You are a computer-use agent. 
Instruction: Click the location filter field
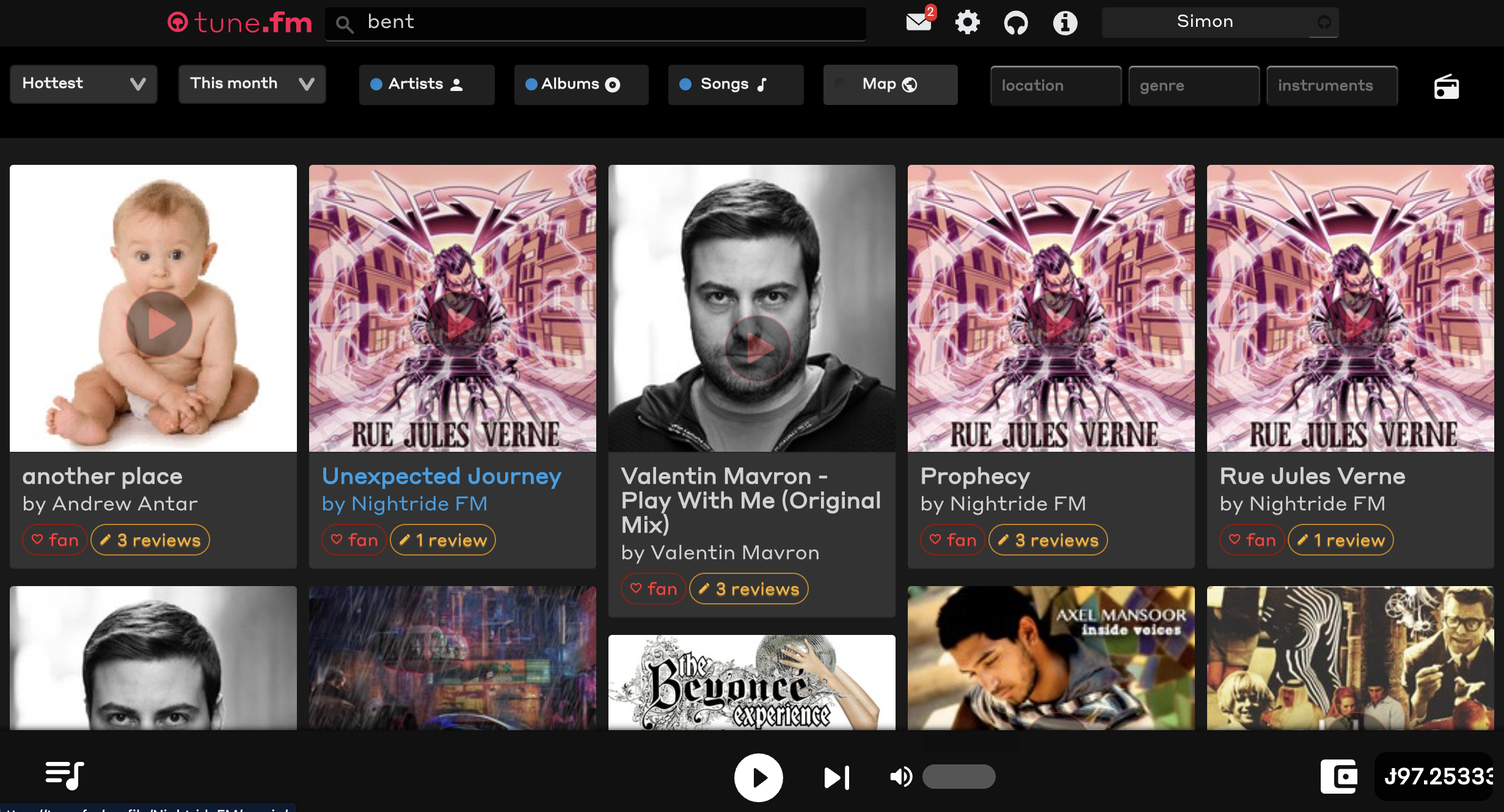[1056, 85]
